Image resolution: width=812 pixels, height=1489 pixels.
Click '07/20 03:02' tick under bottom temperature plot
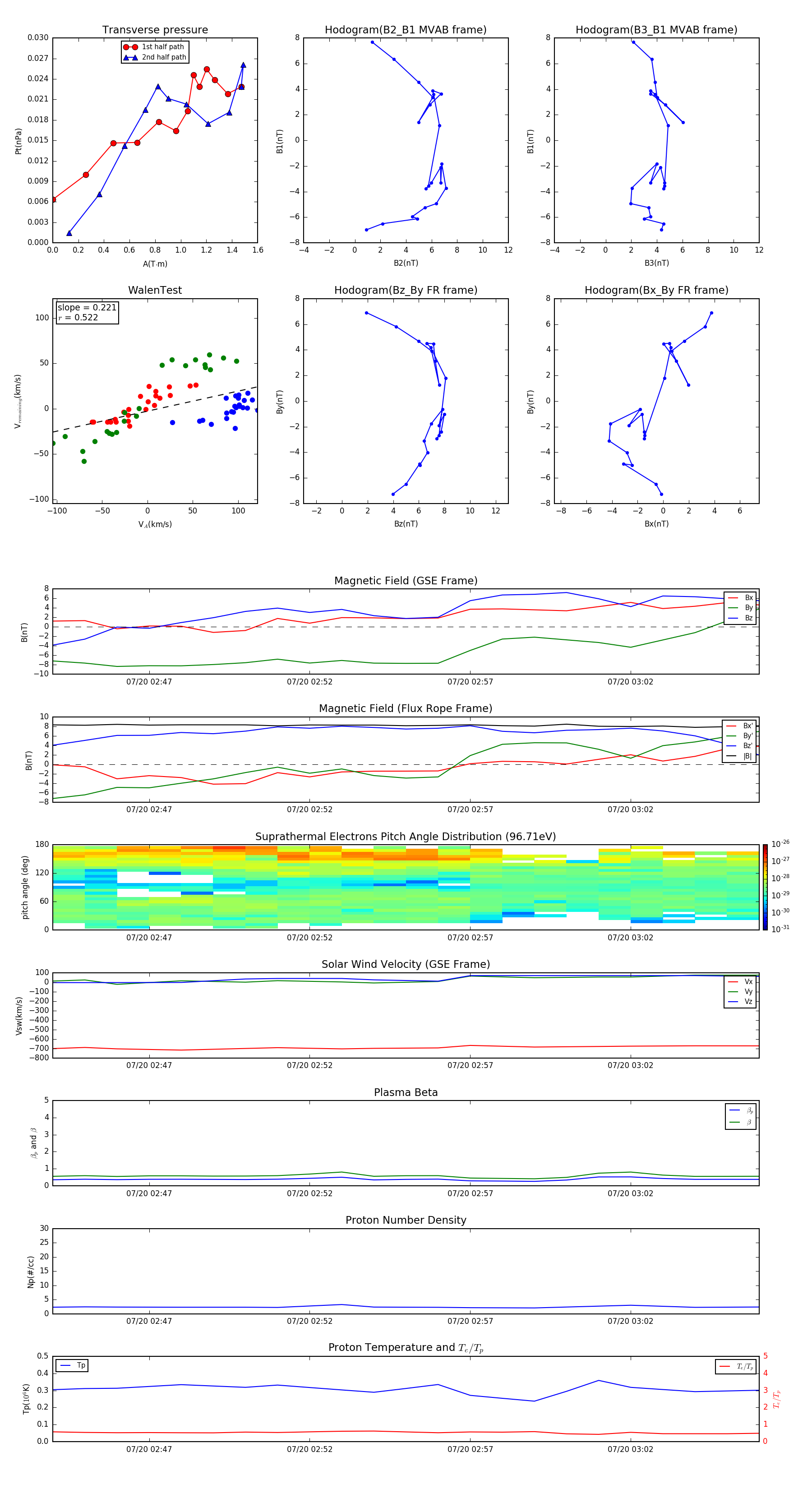point(631,1449)
